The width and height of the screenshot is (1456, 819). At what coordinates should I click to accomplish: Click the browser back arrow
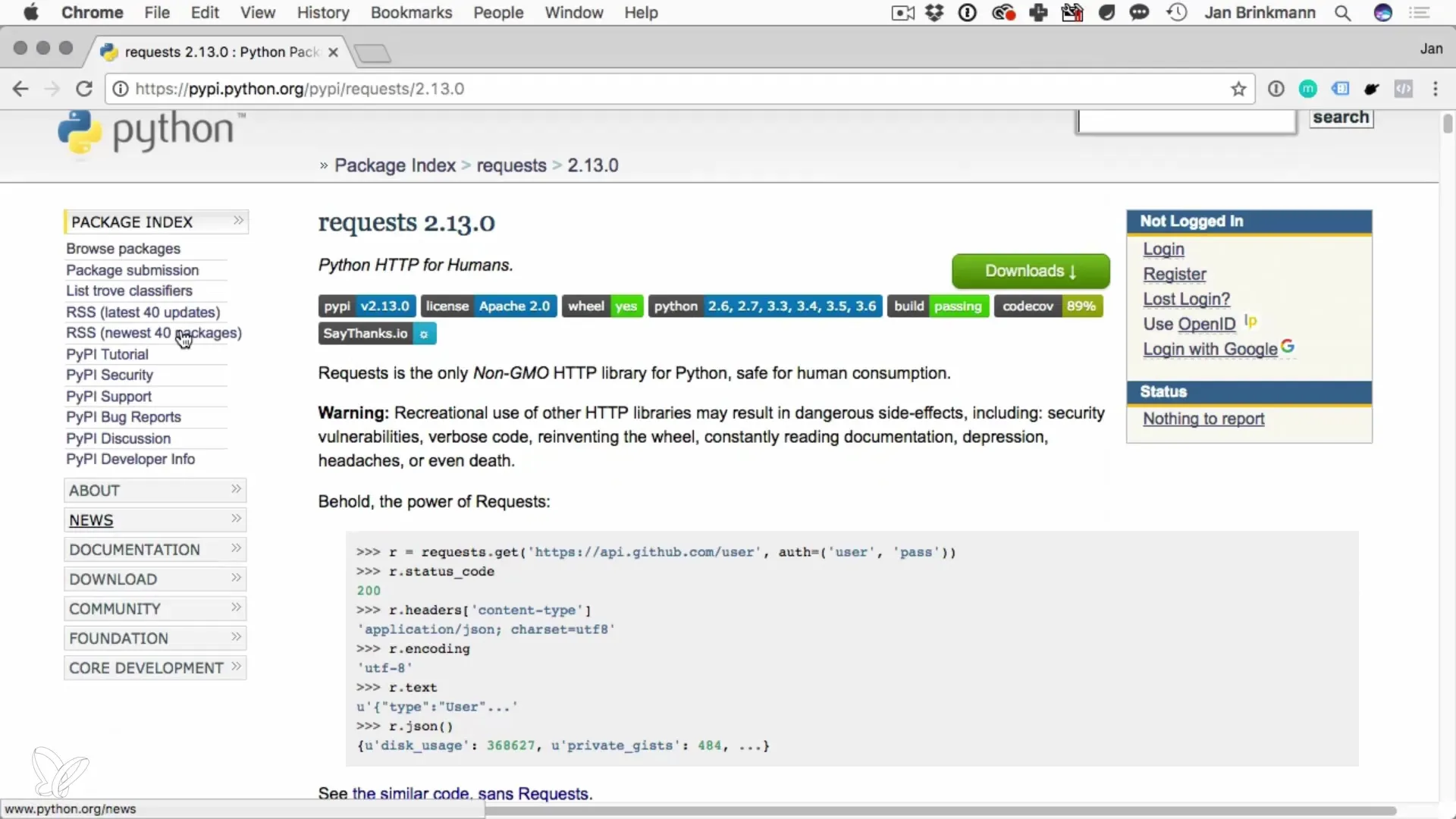point(20,89)
